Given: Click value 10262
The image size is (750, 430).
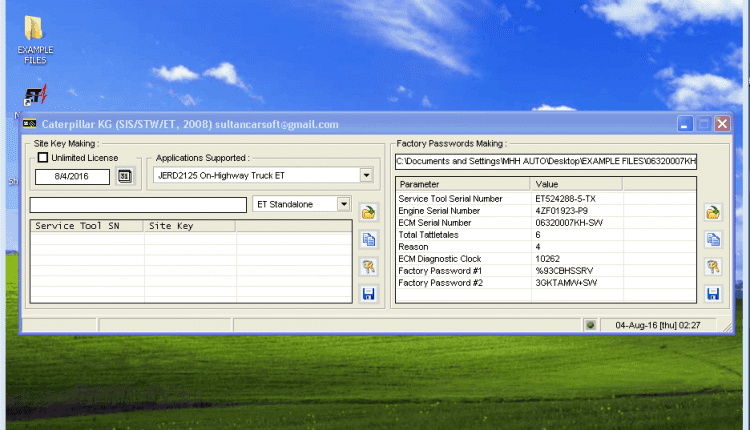Looking at the screenshot, I should coord(548,259).
